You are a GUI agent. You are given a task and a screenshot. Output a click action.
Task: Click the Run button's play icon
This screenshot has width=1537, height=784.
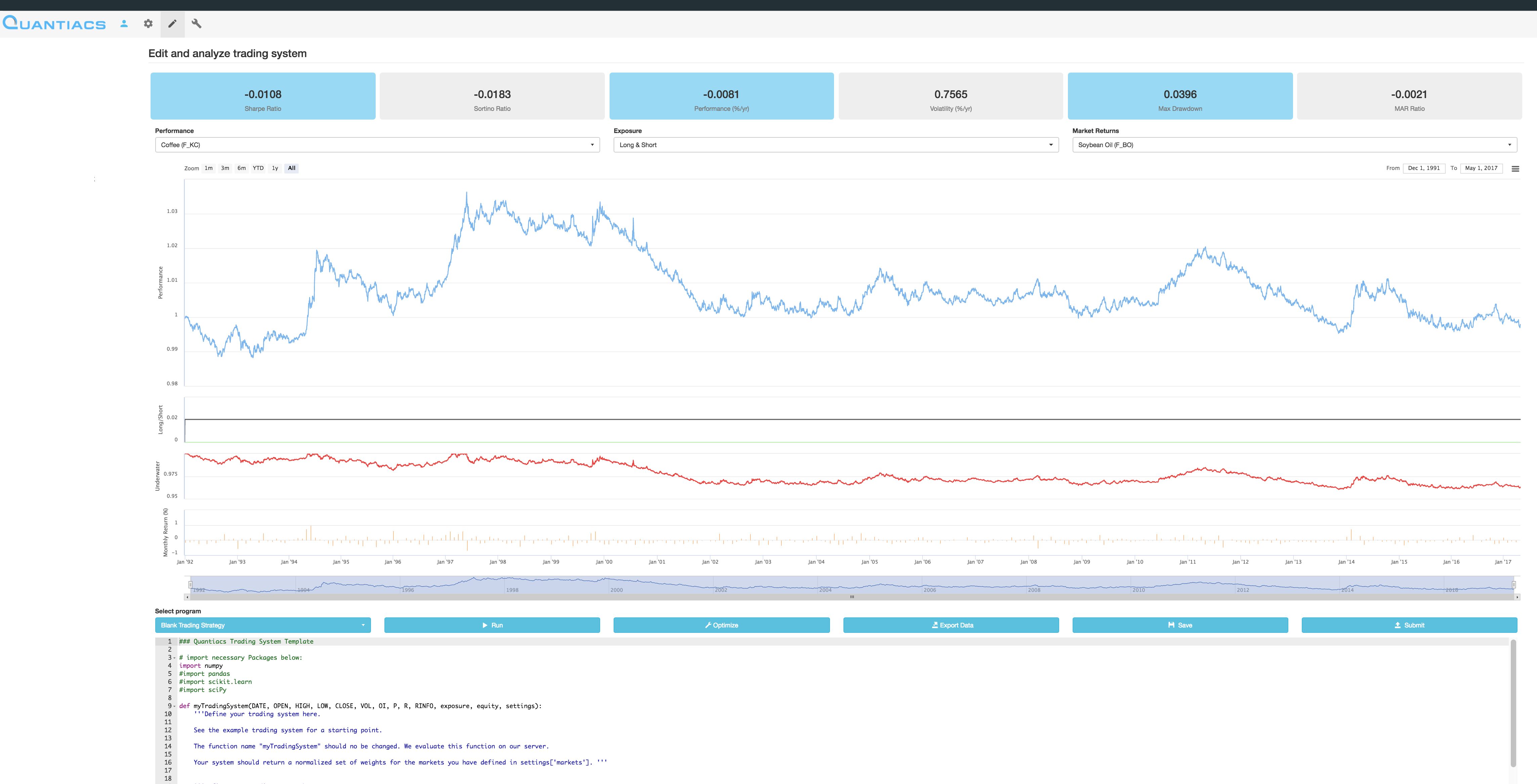485,625
